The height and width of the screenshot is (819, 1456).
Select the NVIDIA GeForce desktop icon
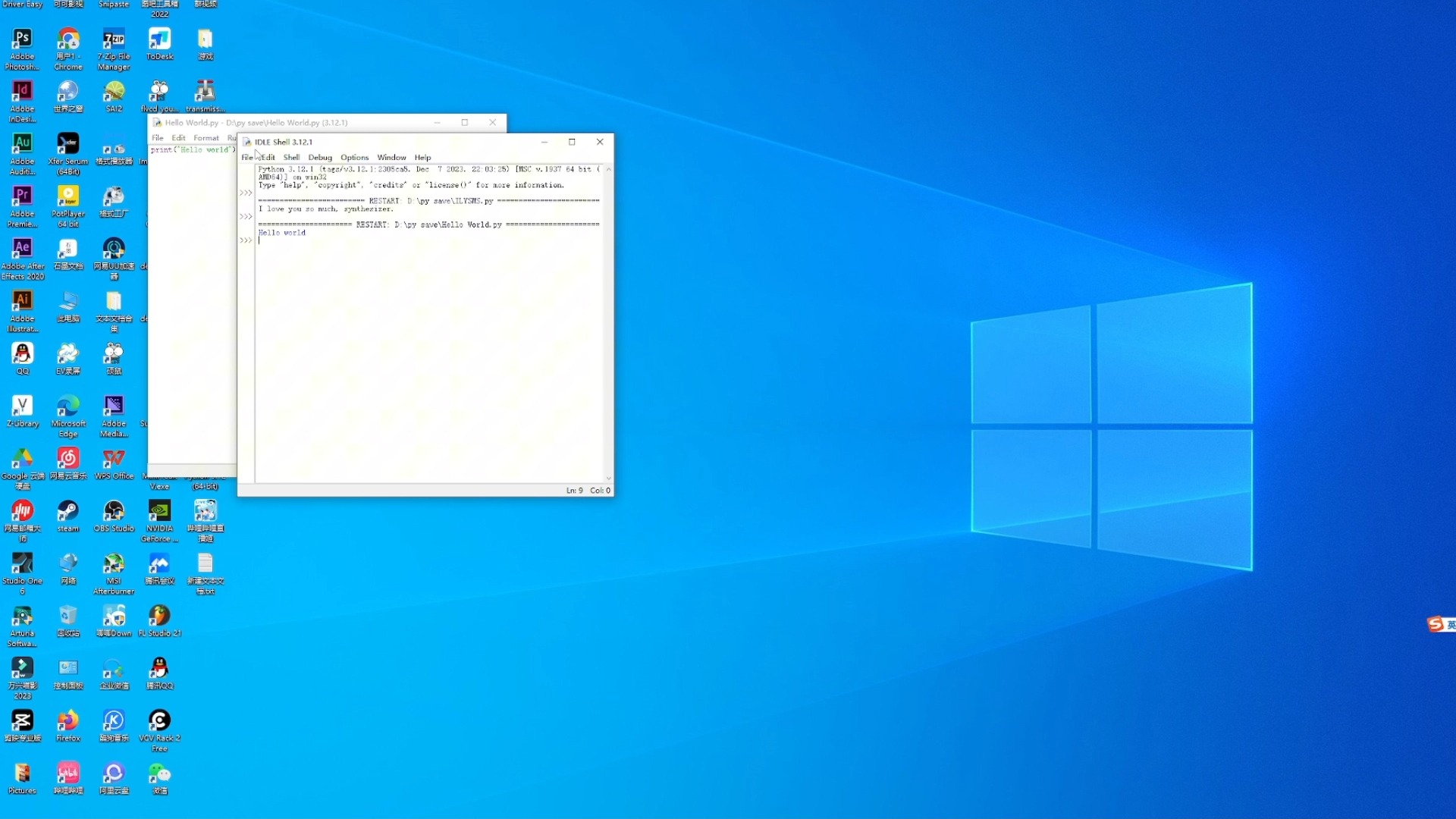point(159,521)
